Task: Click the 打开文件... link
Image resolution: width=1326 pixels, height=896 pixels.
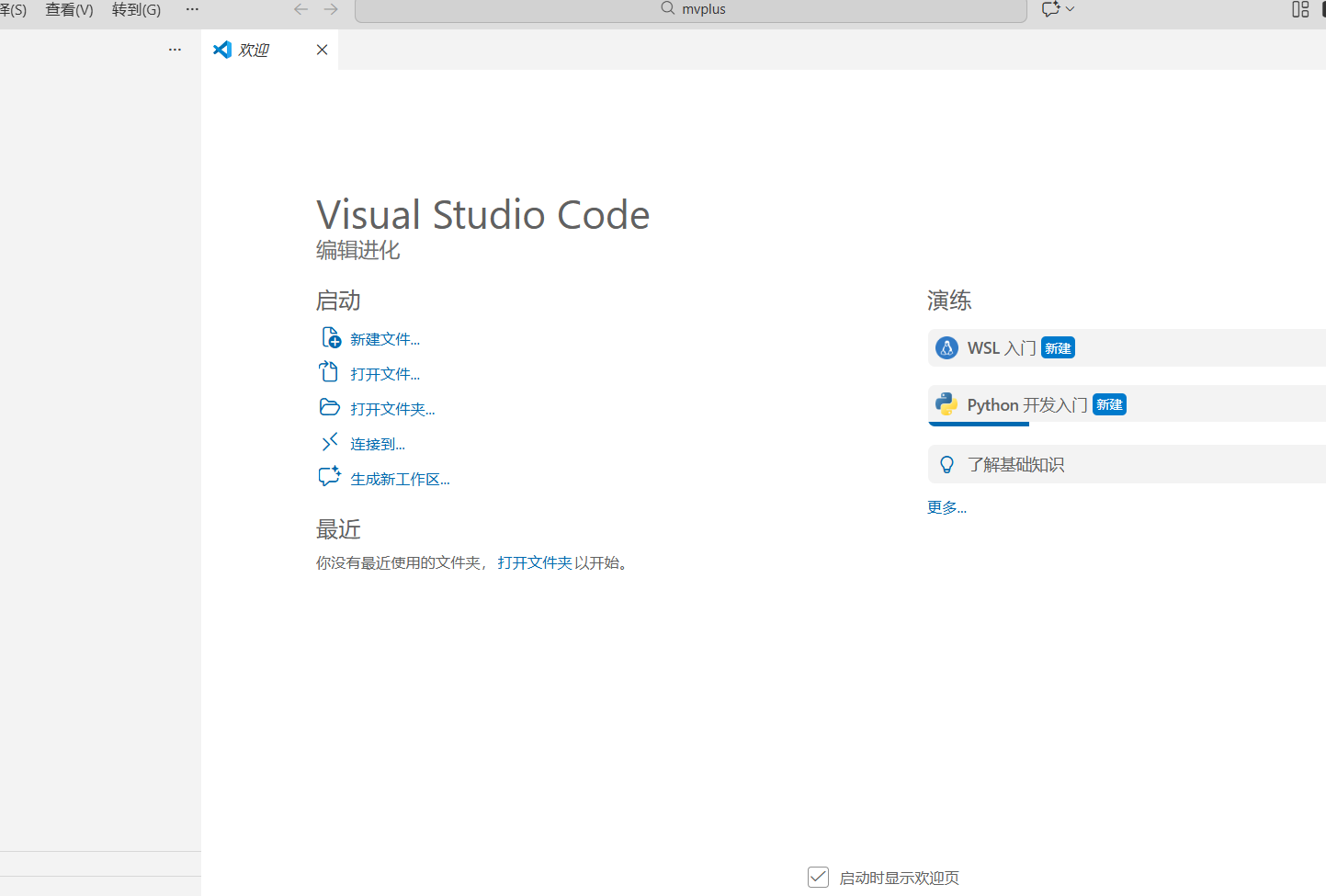Action: (385, 374)
